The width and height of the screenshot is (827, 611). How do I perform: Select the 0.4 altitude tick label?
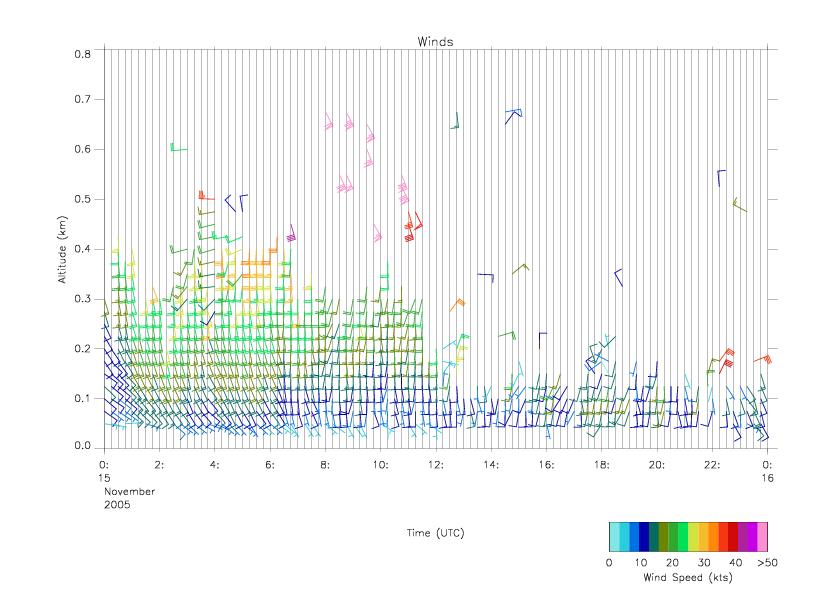tap(82, 249)
